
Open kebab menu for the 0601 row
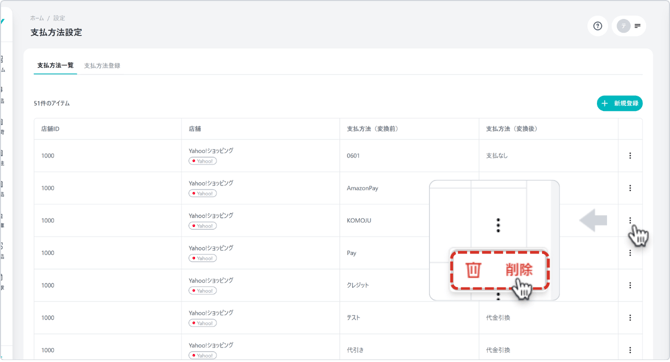pos(630,156)
